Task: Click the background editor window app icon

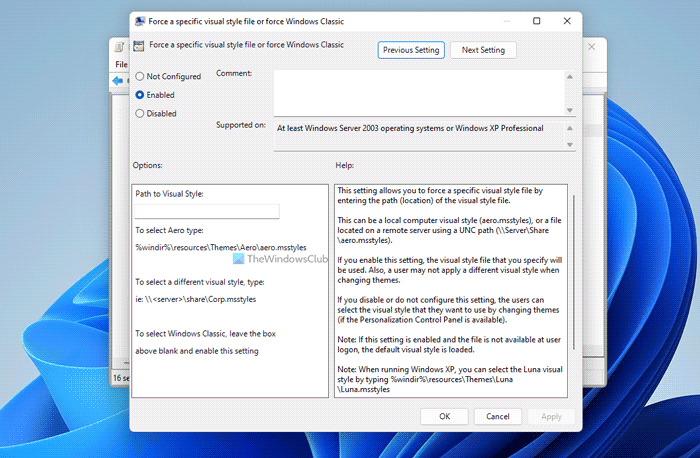Action: (119, 47)
